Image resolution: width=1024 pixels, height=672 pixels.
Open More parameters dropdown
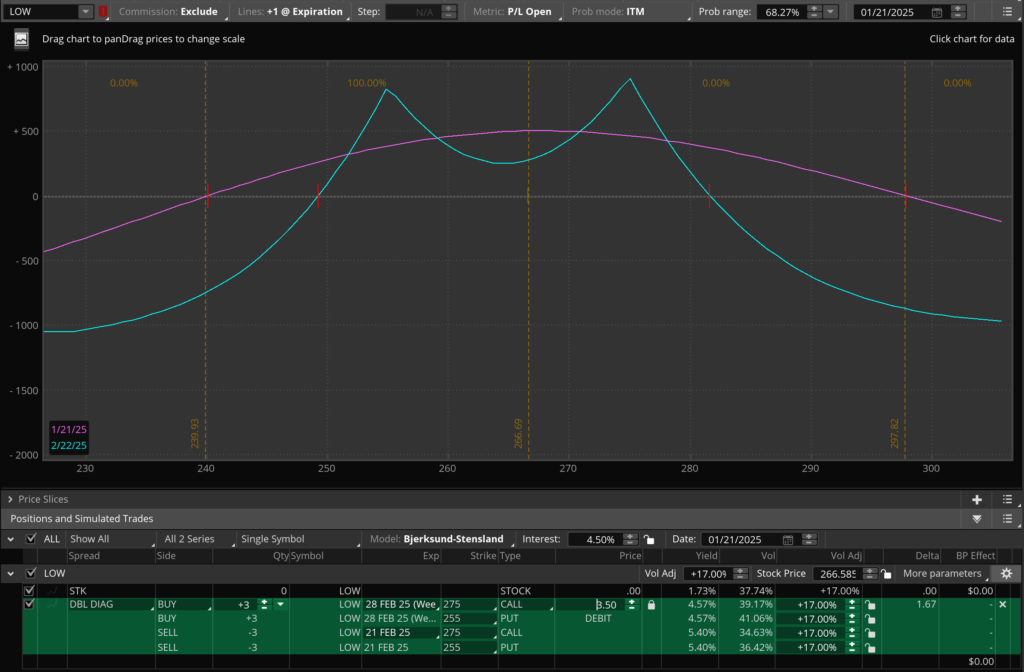(944, 573)
